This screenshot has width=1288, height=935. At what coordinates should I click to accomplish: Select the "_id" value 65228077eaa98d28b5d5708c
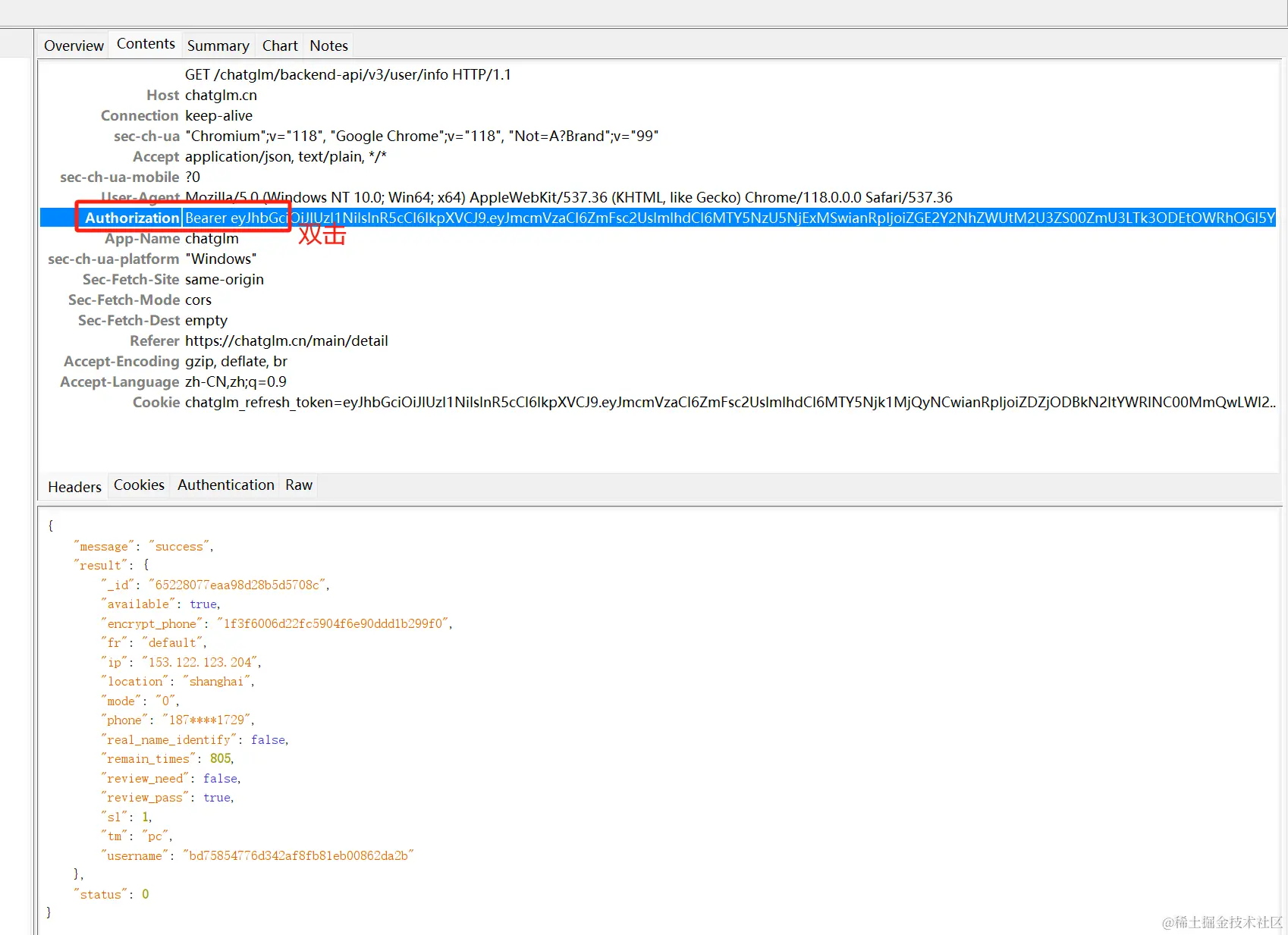[237, 585]
